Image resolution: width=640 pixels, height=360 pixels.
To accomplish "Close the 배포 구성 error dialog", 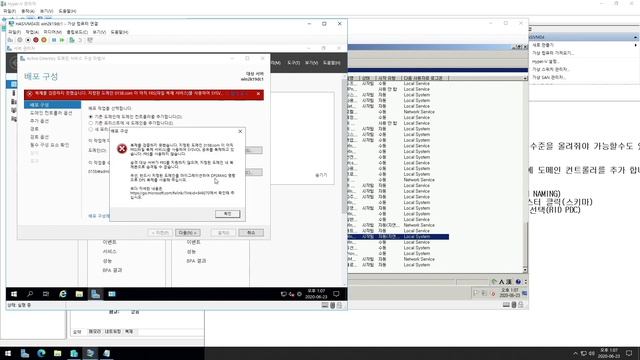I will click(240, 131).
